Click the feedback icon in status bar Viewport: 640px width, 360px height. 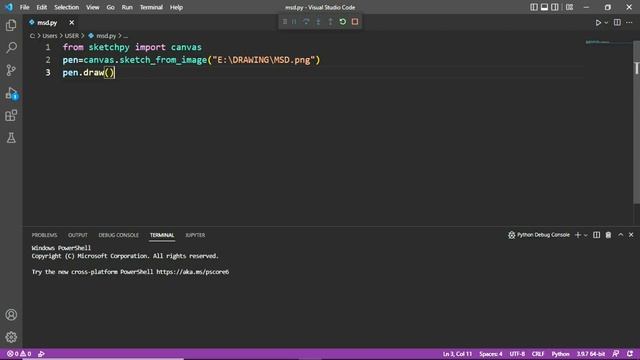click(x=616, y=354)
